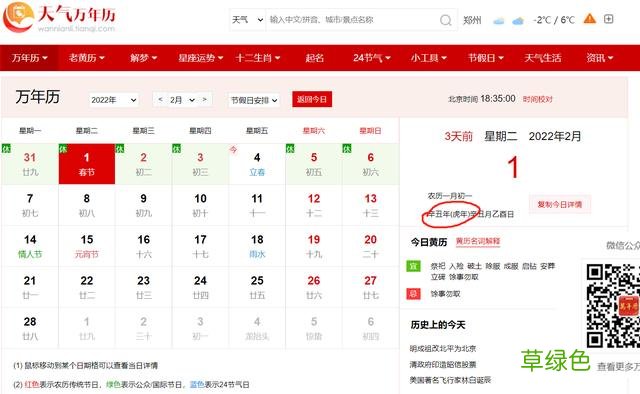Select February 28 廿八 date cell

click(30, 328)
